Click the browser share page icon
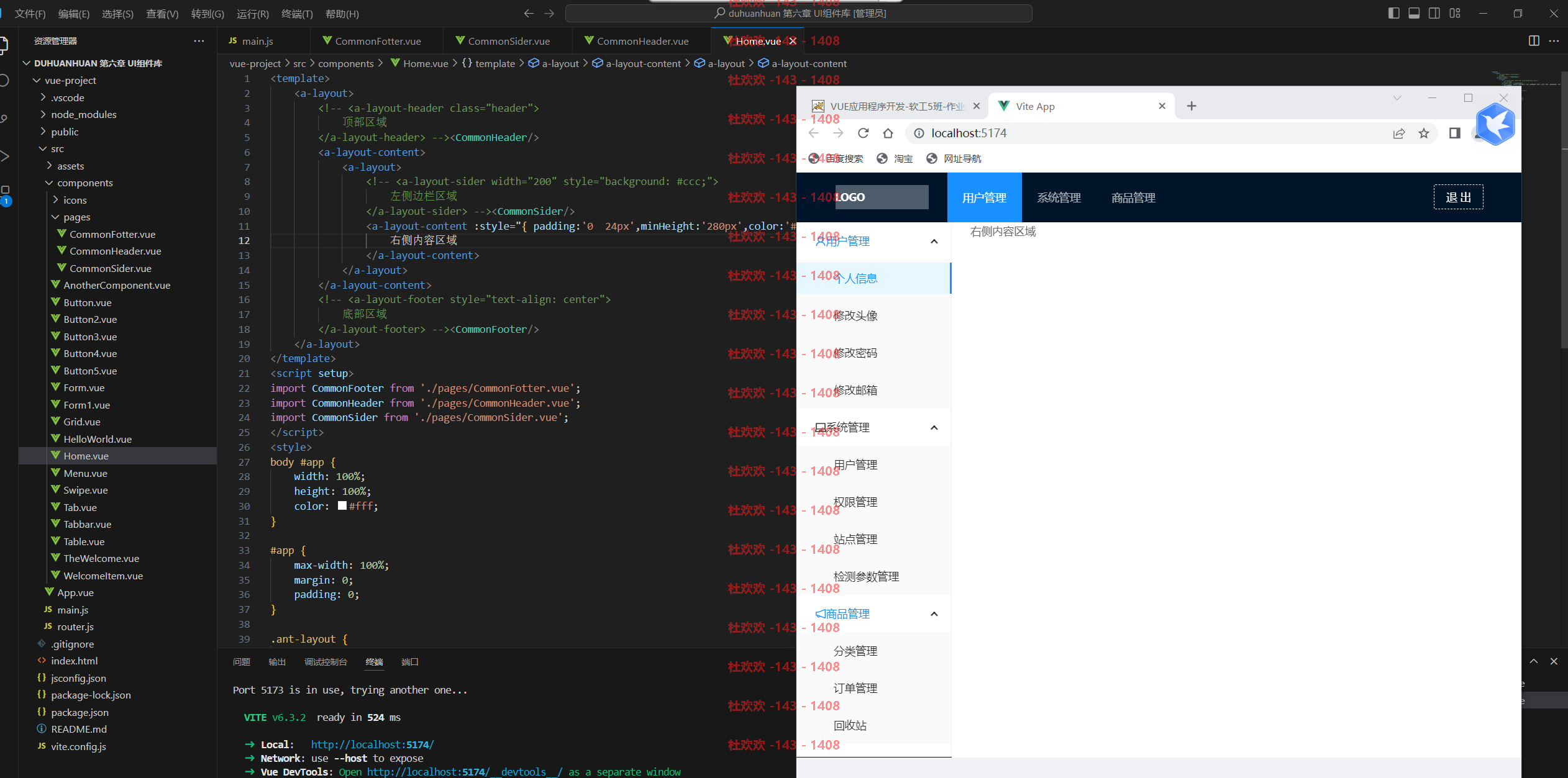This screenshot has height=778, width=1568. coord(1399,133)
